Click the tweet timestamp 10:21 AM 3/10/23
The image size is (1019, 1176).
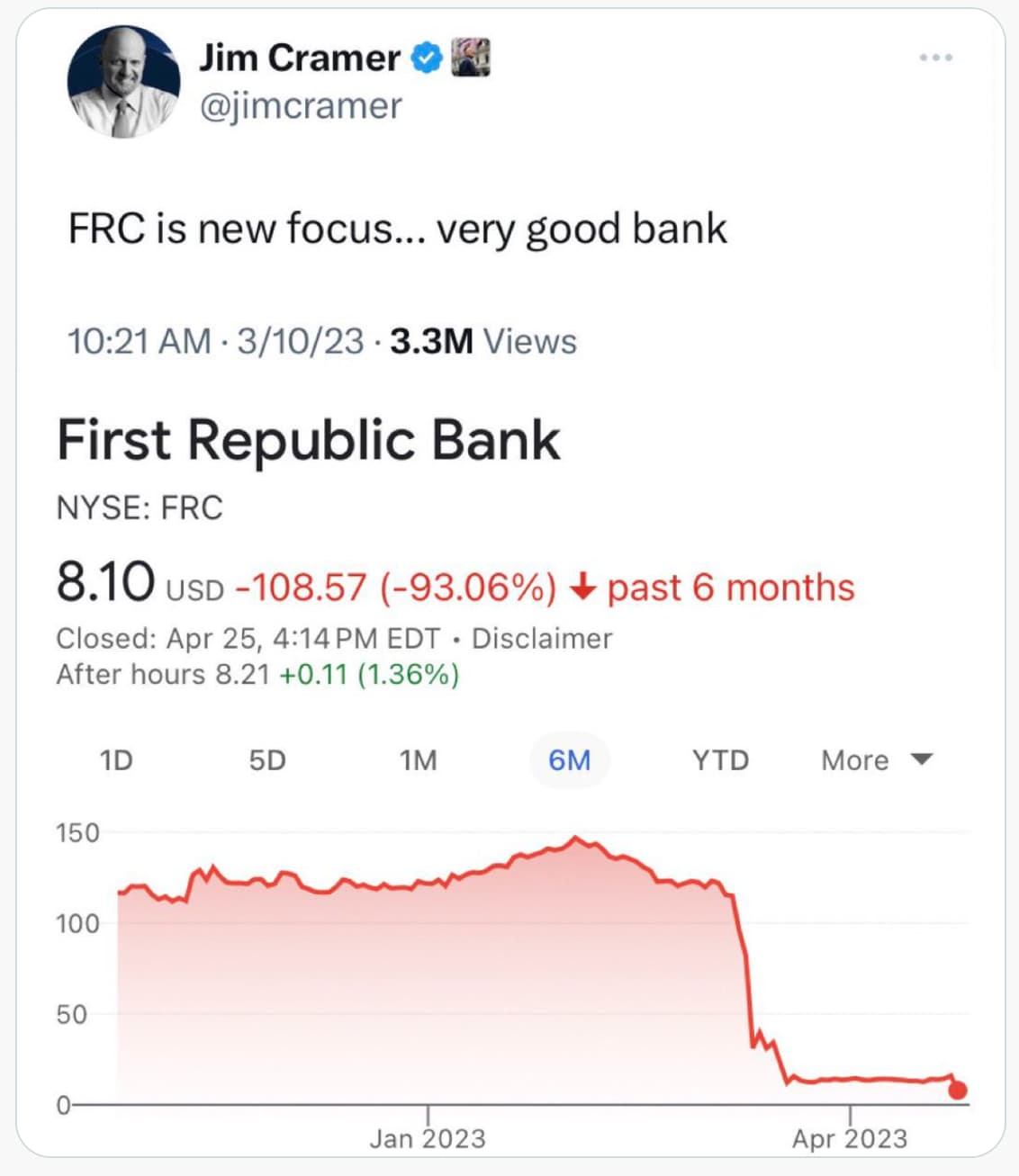[215, 342]
